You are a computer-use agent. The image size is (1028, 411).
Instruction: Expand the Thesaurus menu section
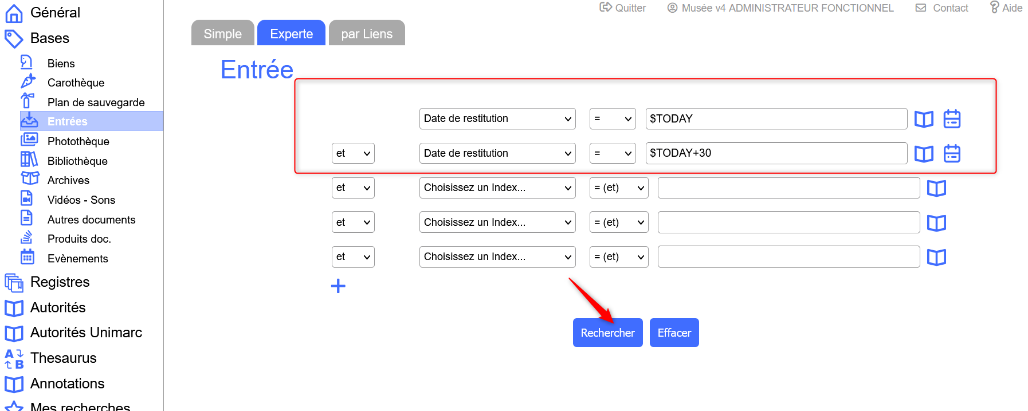coord(63,358)
